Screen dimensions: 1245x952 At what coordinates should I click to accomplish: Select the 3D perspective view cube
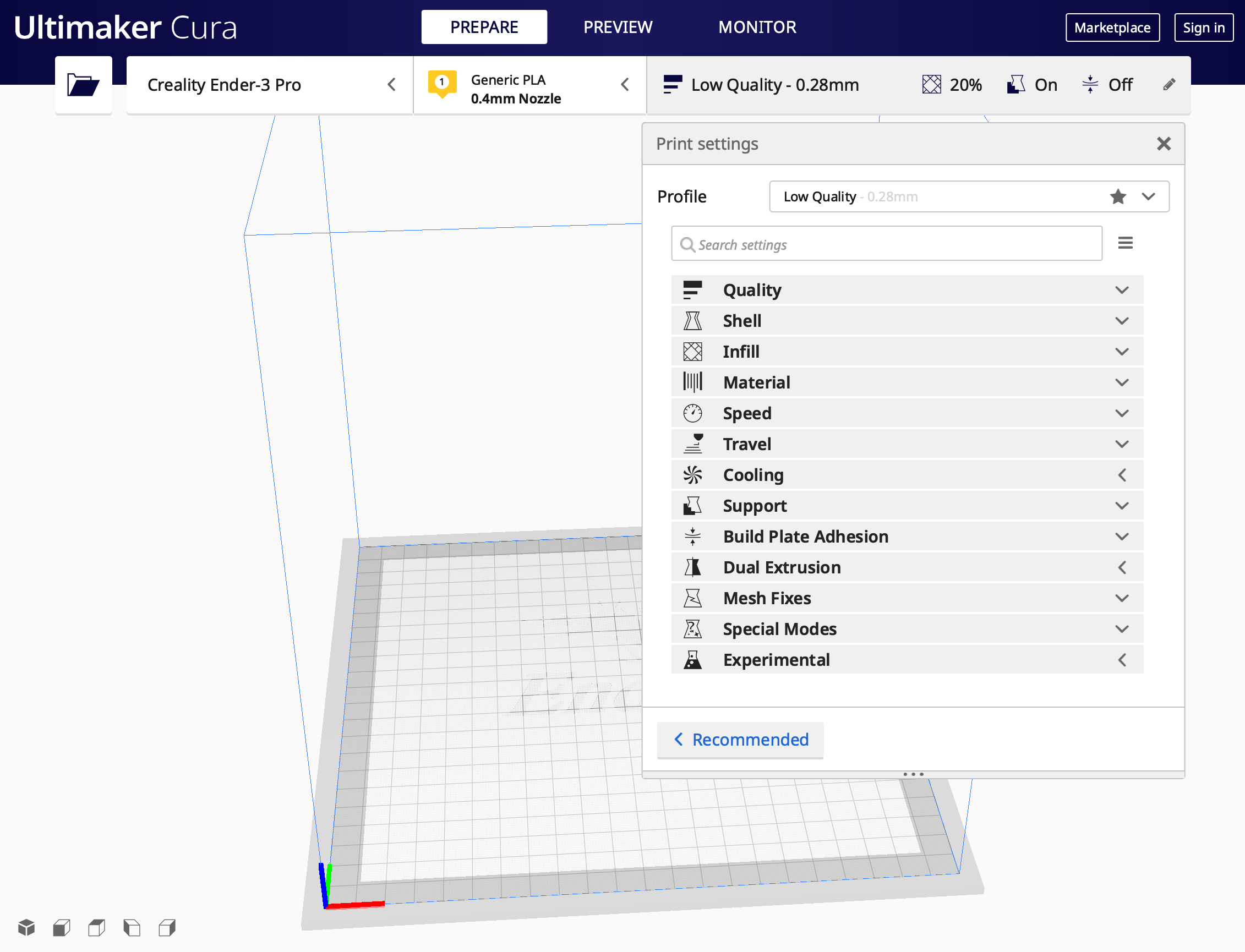[26, 928]
